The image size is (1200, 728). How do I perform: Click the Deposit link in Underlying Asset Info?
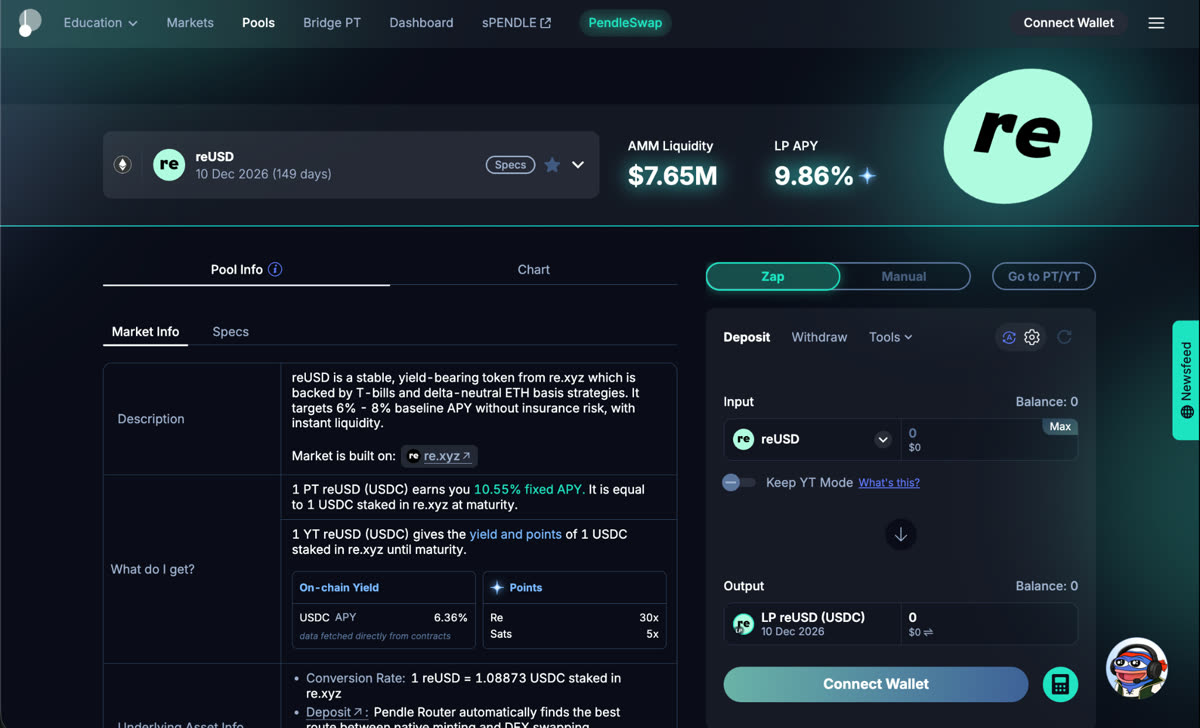[x=335, y=713]
